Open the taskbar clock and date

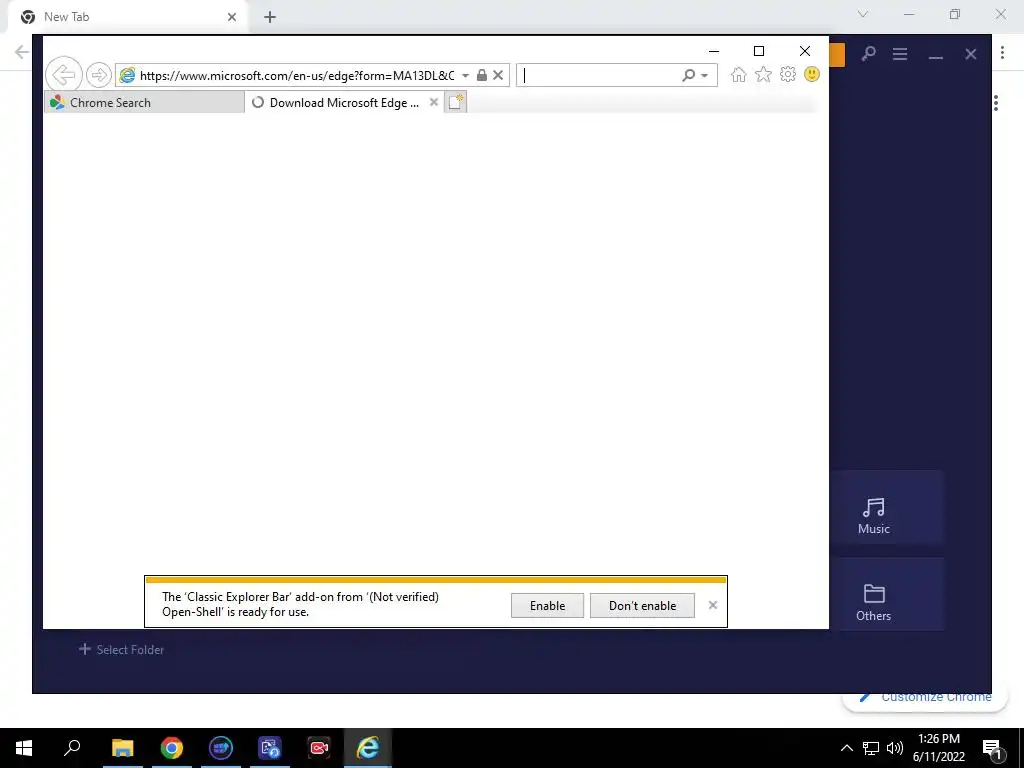pos(939,748)
